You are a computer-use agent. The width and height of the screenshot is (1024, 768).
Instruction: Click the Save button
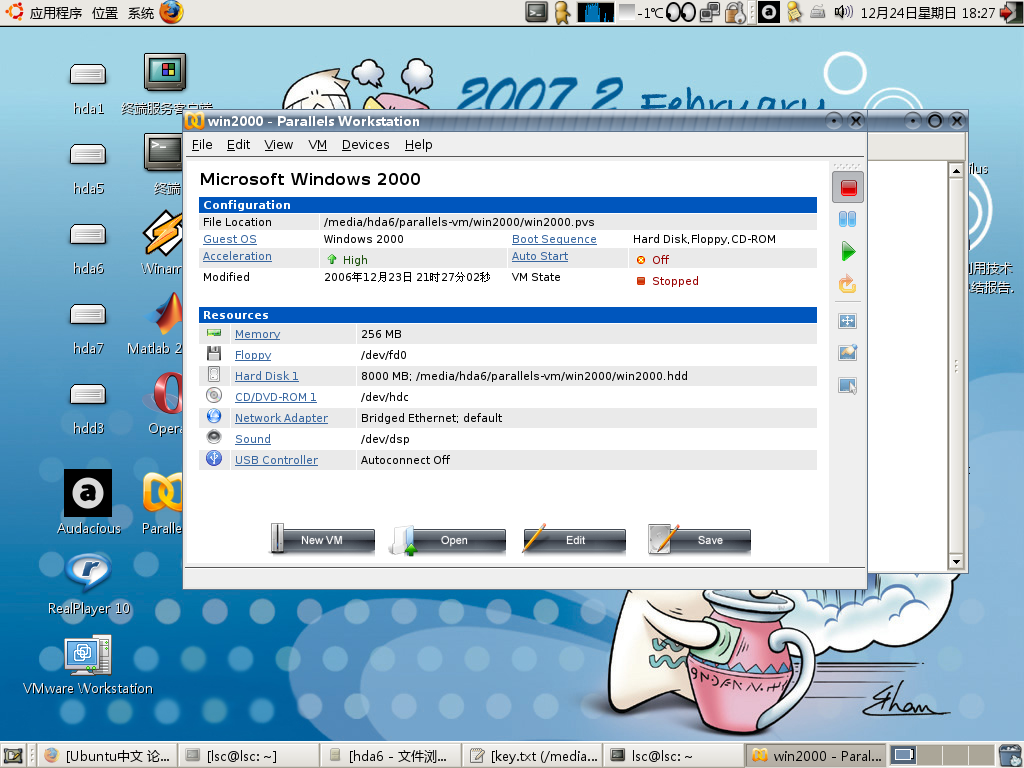[699, 540]
